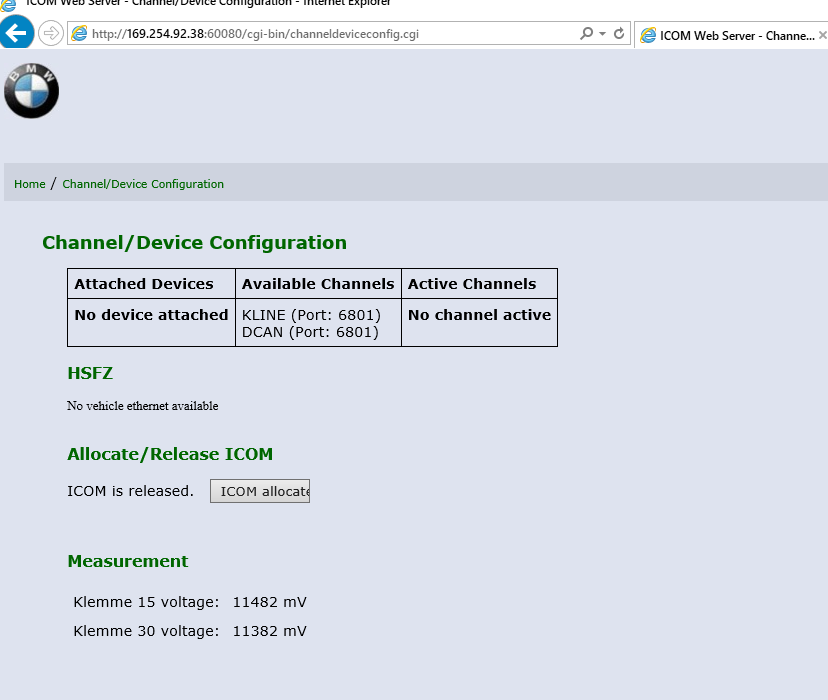828x700 pixels.
Task: Click the ICOM allocate button
Action: pos(260,491)
